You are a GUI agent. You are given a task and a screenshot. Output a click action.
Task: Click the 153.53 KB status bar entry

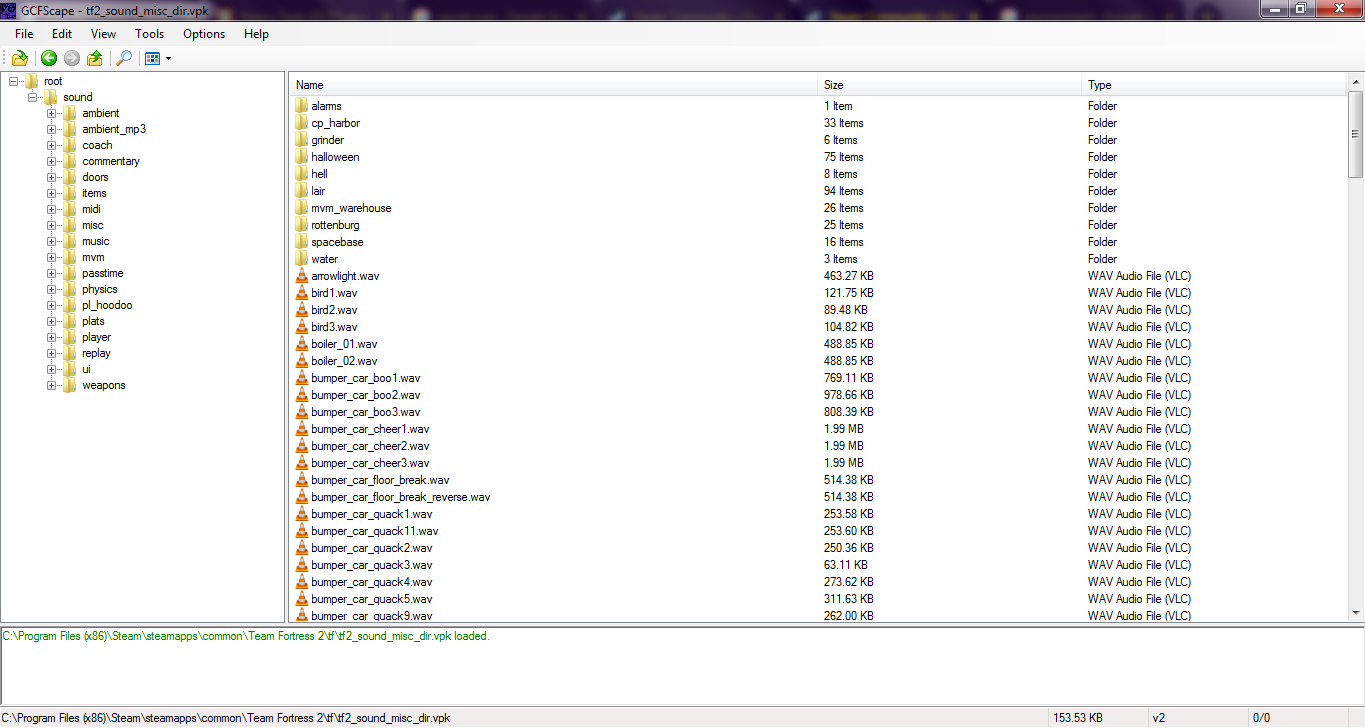point(1078,718)
